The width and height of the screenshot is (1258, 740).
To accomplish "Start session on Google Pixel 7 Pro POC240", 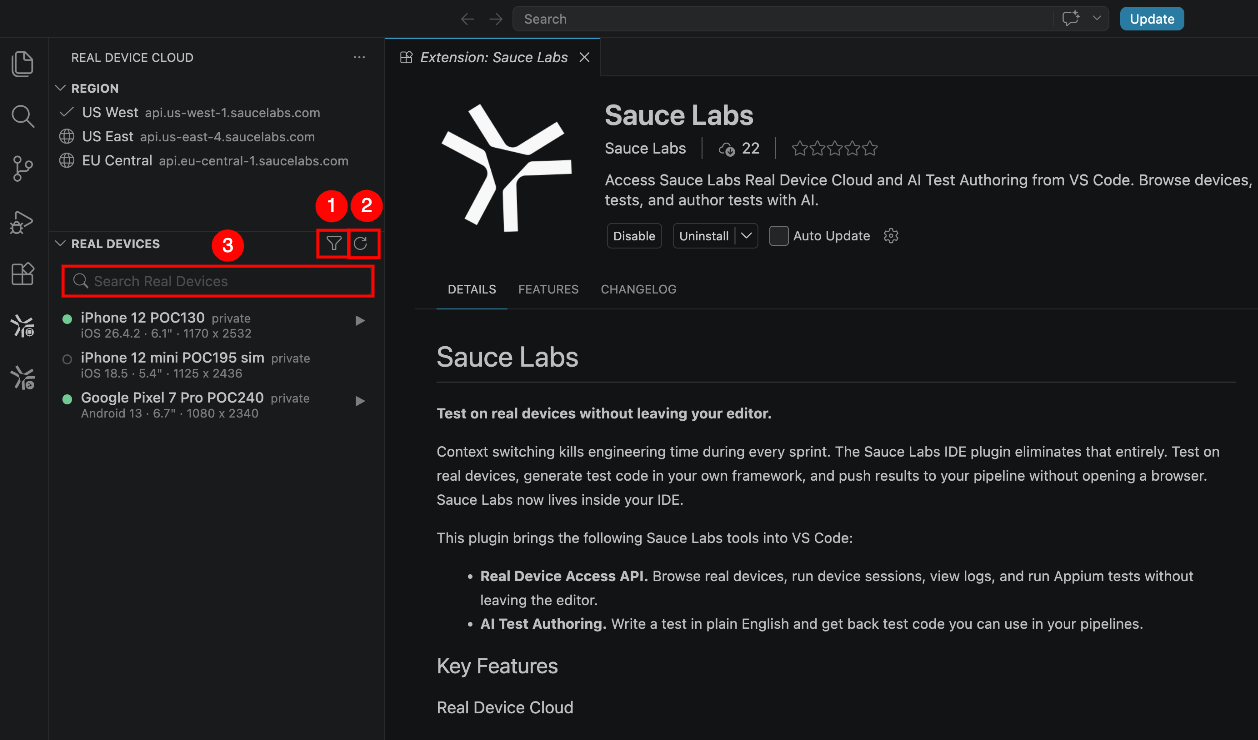I will coord(361,401).
